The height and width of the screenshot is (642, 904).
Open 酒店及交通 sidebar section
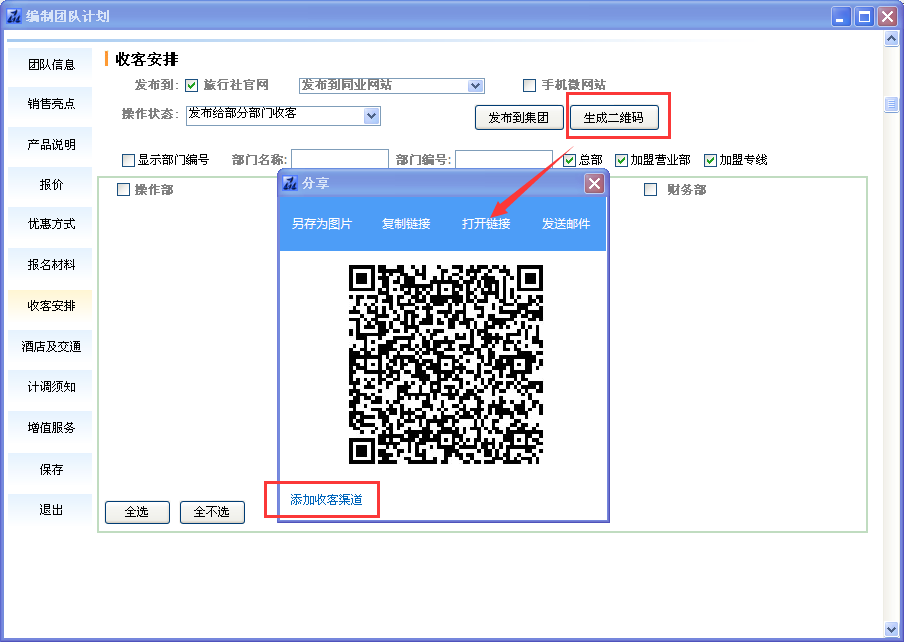click(51, 346)
